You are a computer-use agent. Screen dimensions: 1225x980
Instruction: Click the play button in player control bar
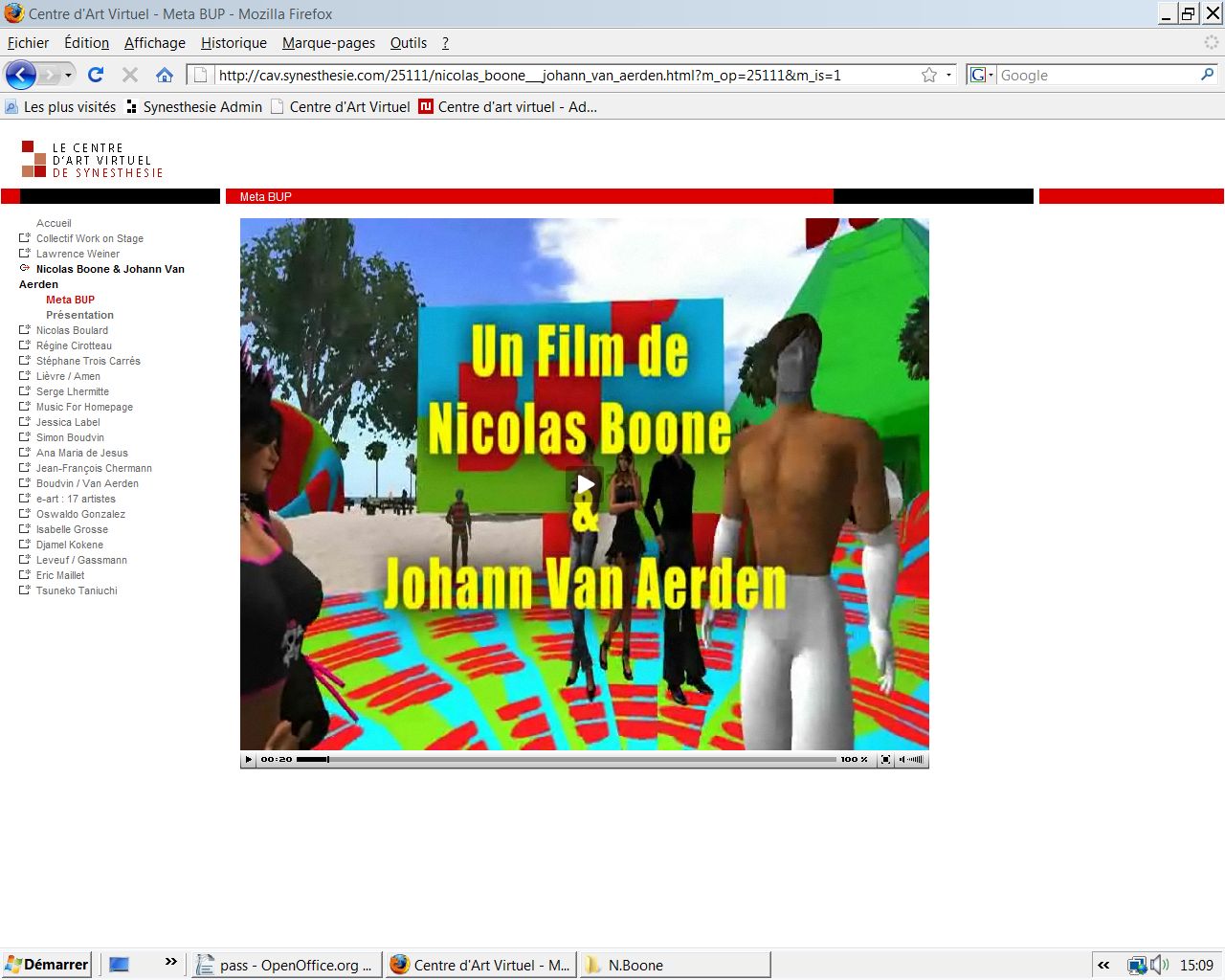pyautogui.click(x=248, y=759)
